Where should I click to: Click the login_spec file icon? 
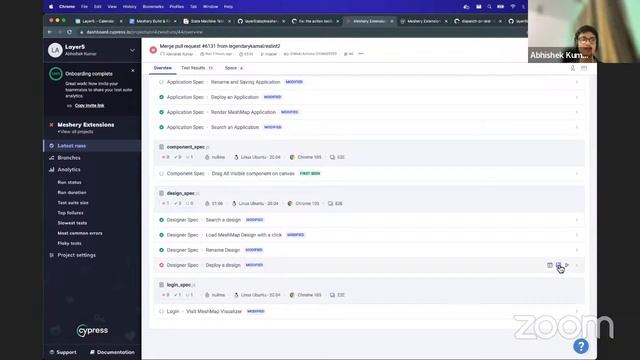(x=161, y=284)
